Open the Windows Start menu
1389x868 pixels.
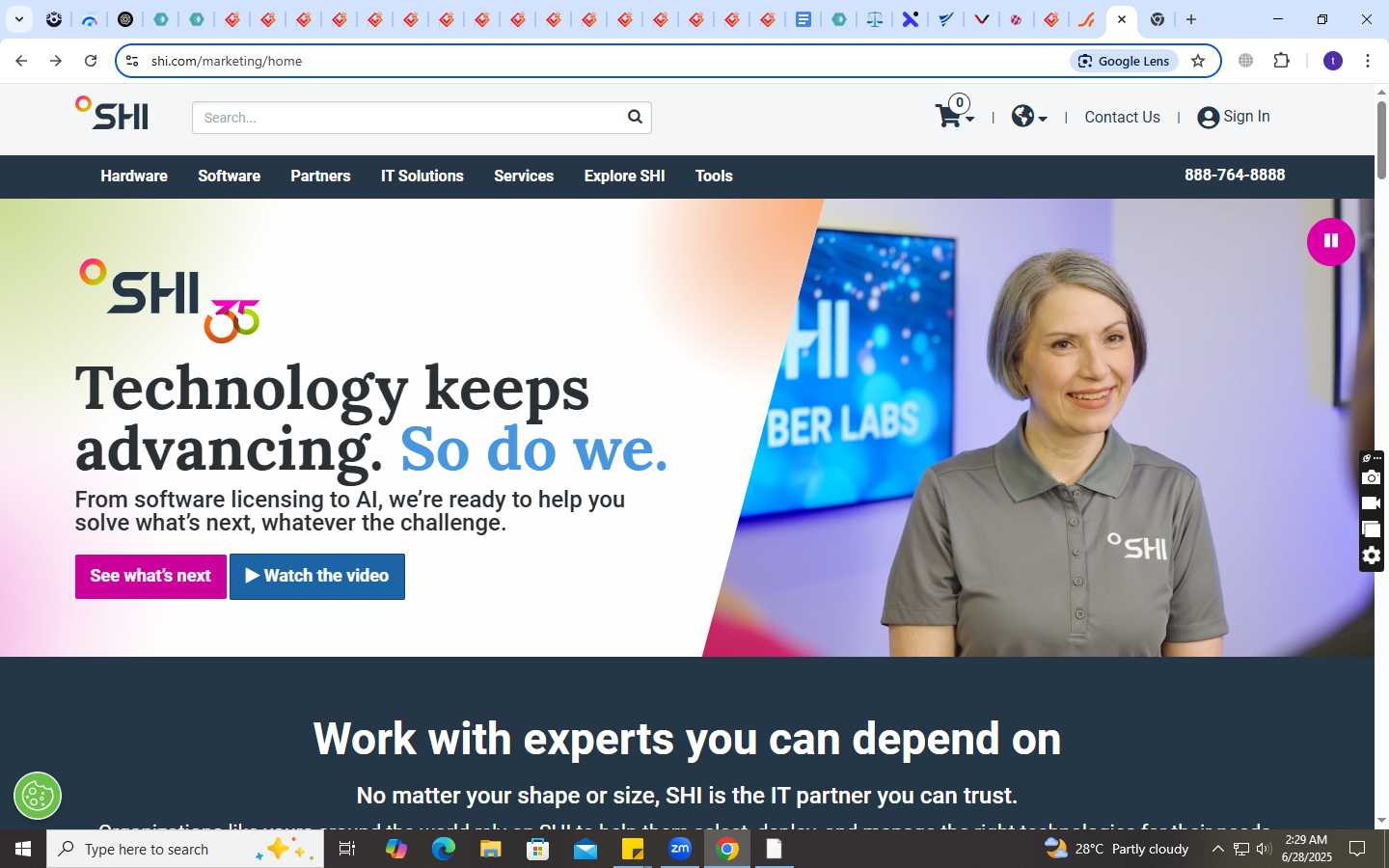click(23, 849)
